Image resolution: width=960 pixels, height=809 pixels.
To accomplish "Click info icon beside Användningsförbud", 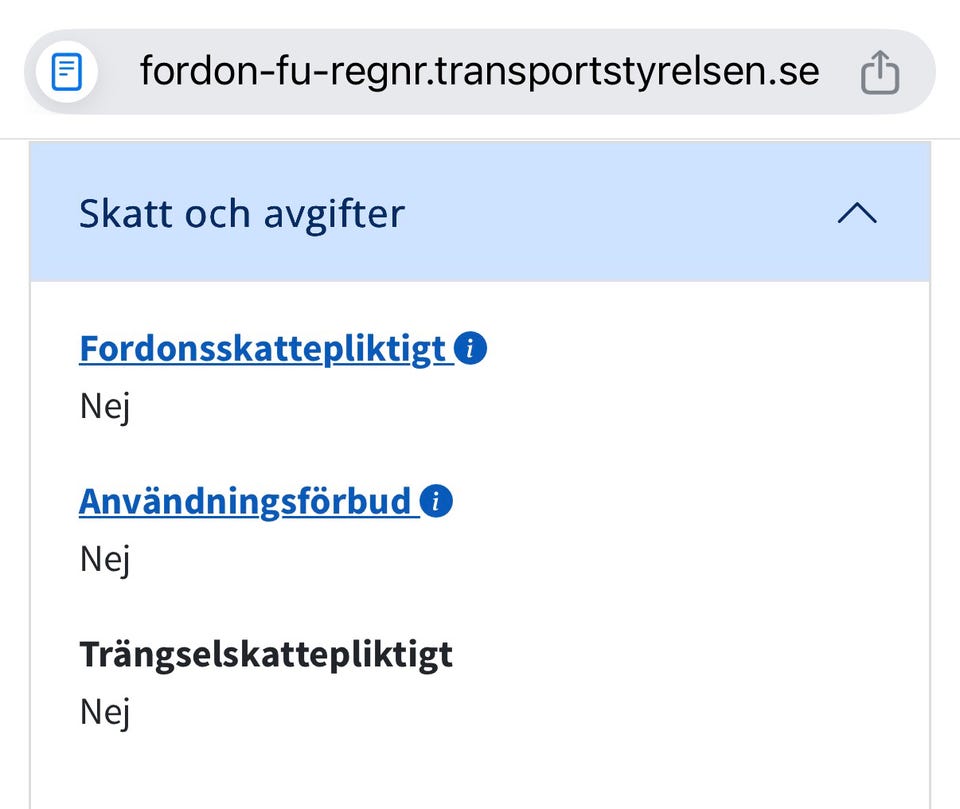I will point(436,500).
